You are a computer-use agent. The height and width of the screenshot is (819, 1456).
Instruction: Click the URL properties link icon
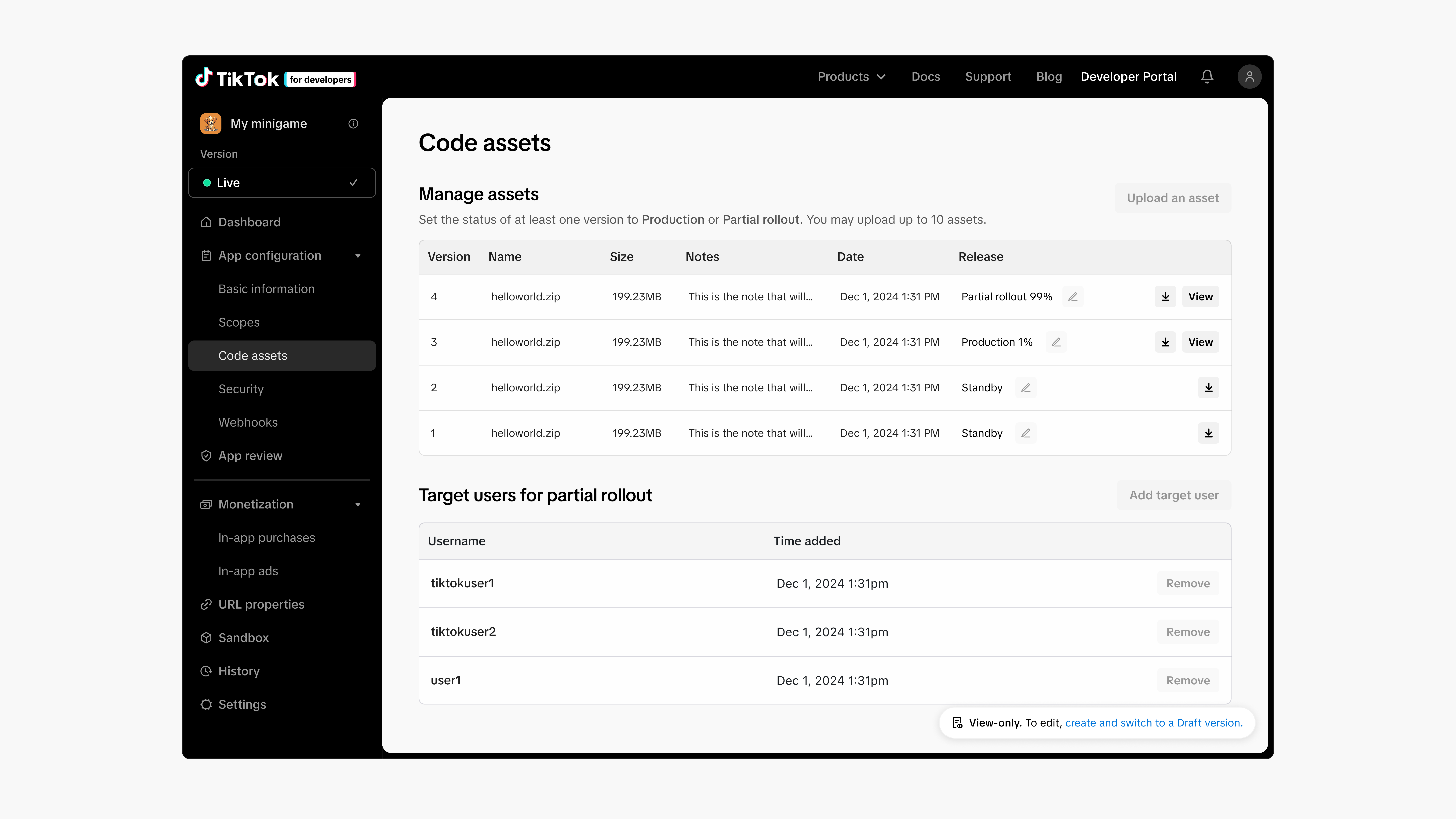pyautogui.click(x=206, y=604)
